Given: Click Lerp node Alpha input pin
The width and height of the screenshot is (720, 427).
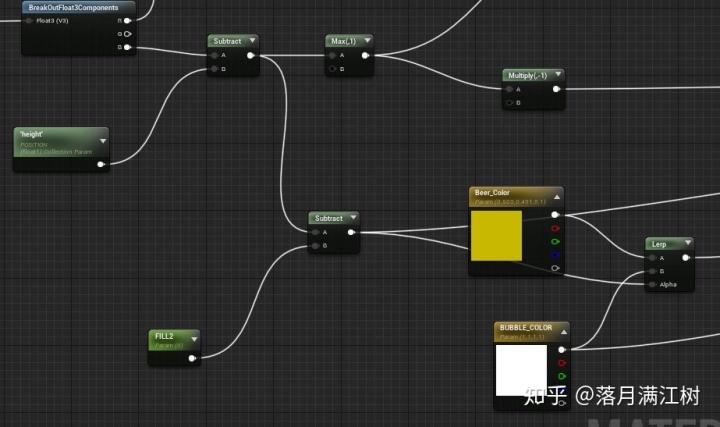Looking at the screenshot, I should tap(652, 285).
